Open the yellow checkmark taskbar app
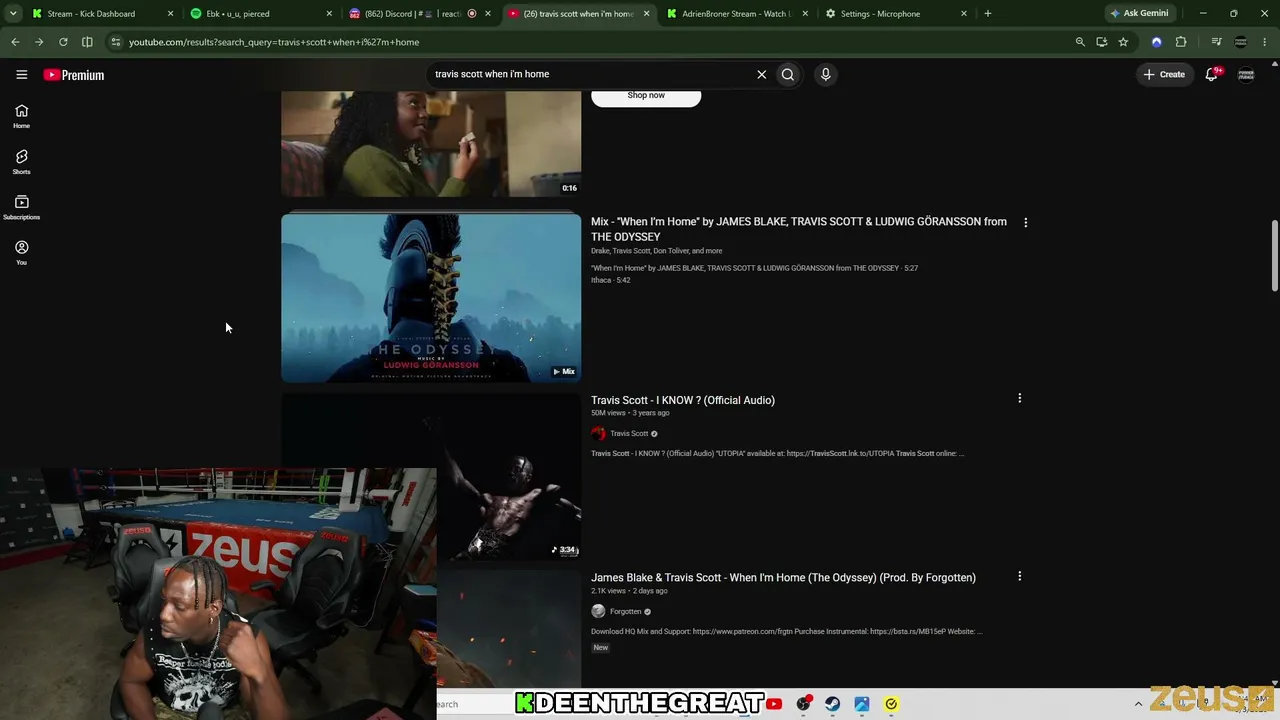 click(891, 704)
